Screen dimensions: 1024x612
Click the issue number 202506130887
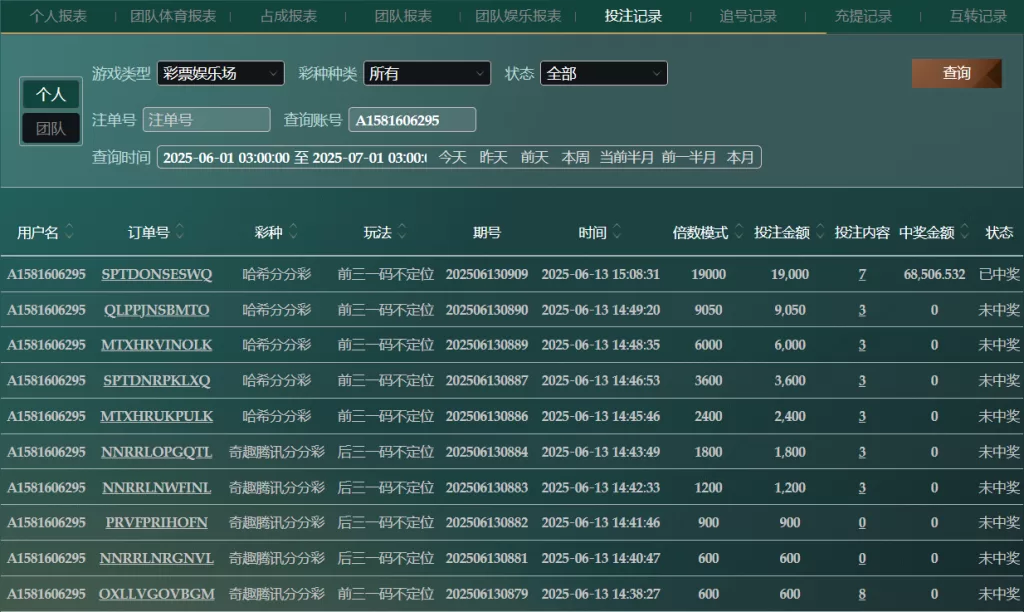[x=487, y=380]
